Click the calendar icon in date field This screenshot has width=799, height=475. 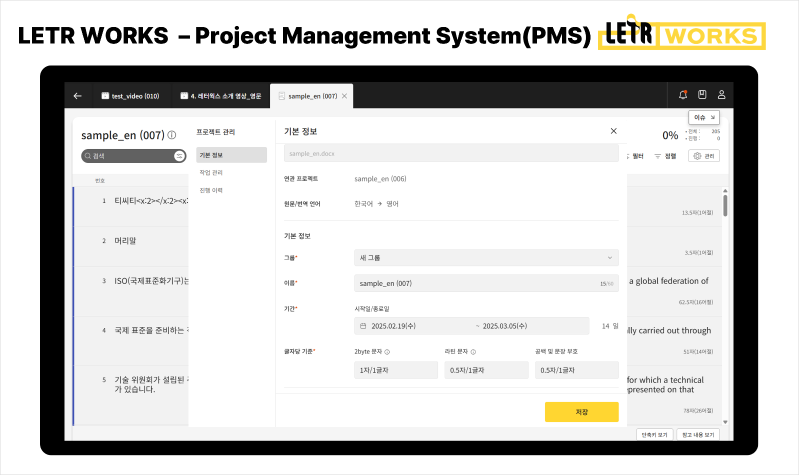tap(363, 326)
